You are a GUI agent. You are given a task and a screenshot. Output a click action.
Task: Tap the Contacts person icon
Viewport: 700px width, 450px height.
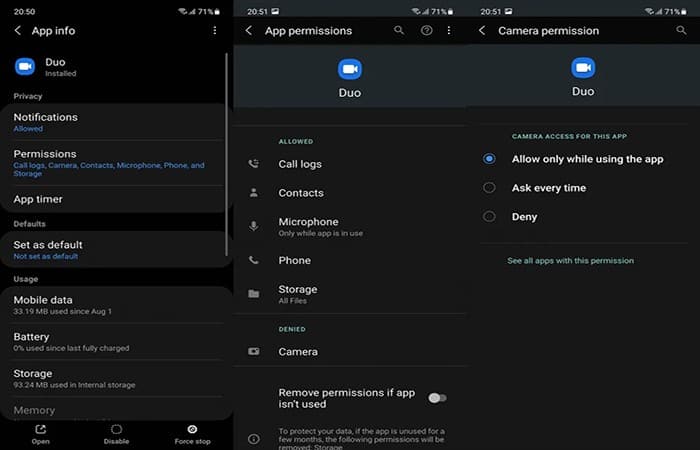[254, 192]
